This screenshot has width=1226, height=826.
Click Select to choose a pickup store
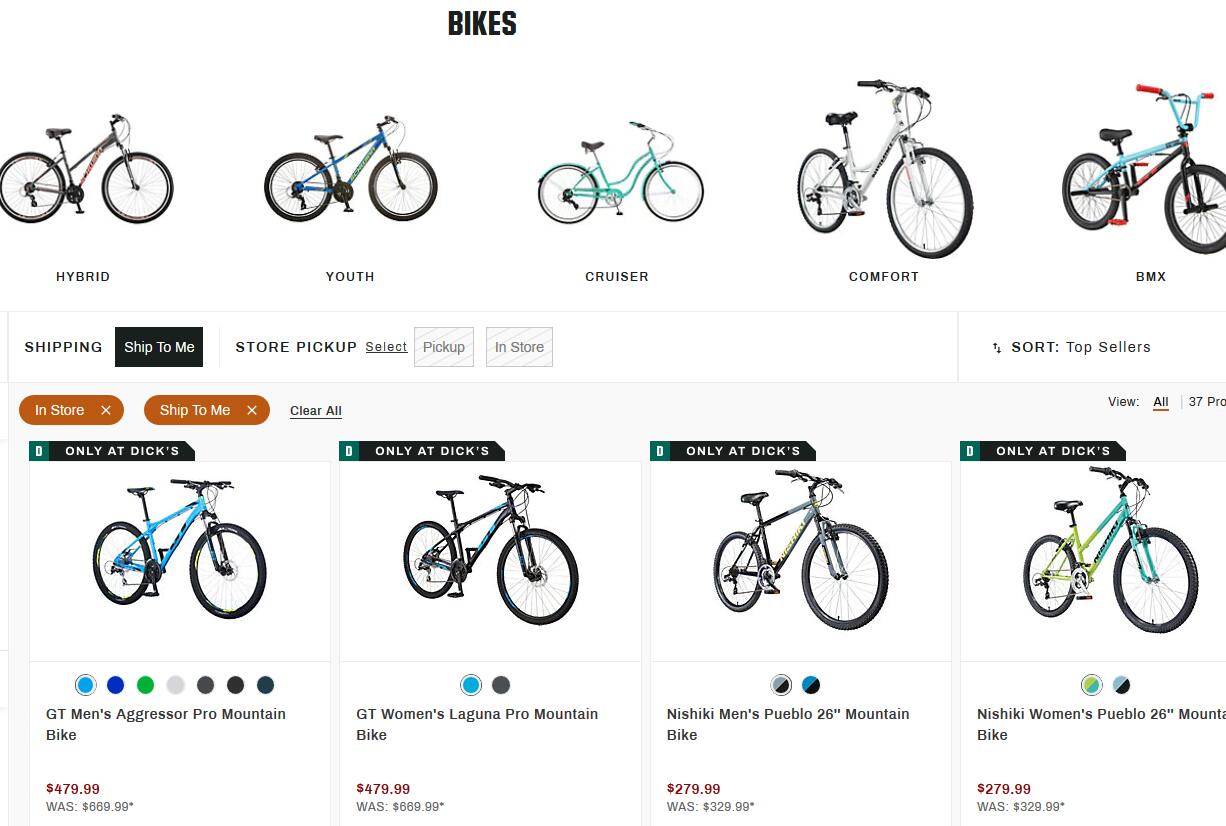coord(386,347)
